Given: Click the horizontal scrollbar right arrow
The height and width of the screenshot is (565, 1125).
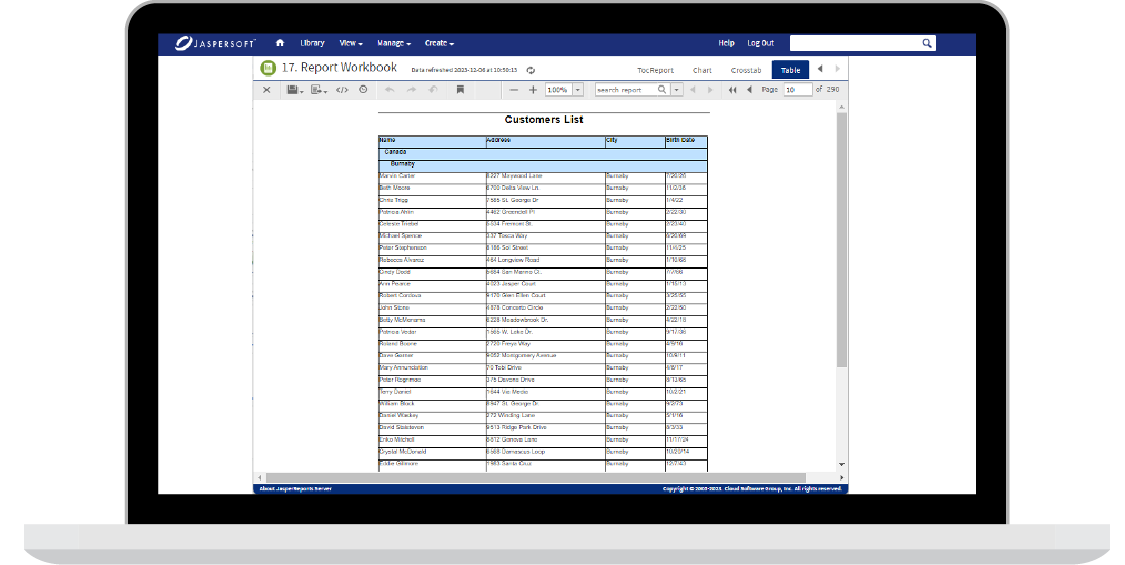Looking at the screenshot, I should click(842, 477).
